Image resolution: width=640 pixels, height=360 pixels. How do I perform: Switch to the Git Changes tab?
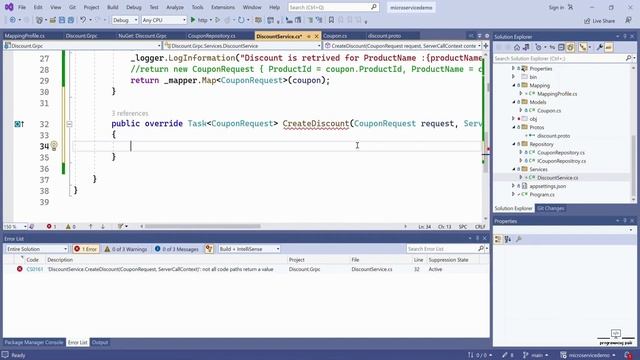(x=550, y=208)
